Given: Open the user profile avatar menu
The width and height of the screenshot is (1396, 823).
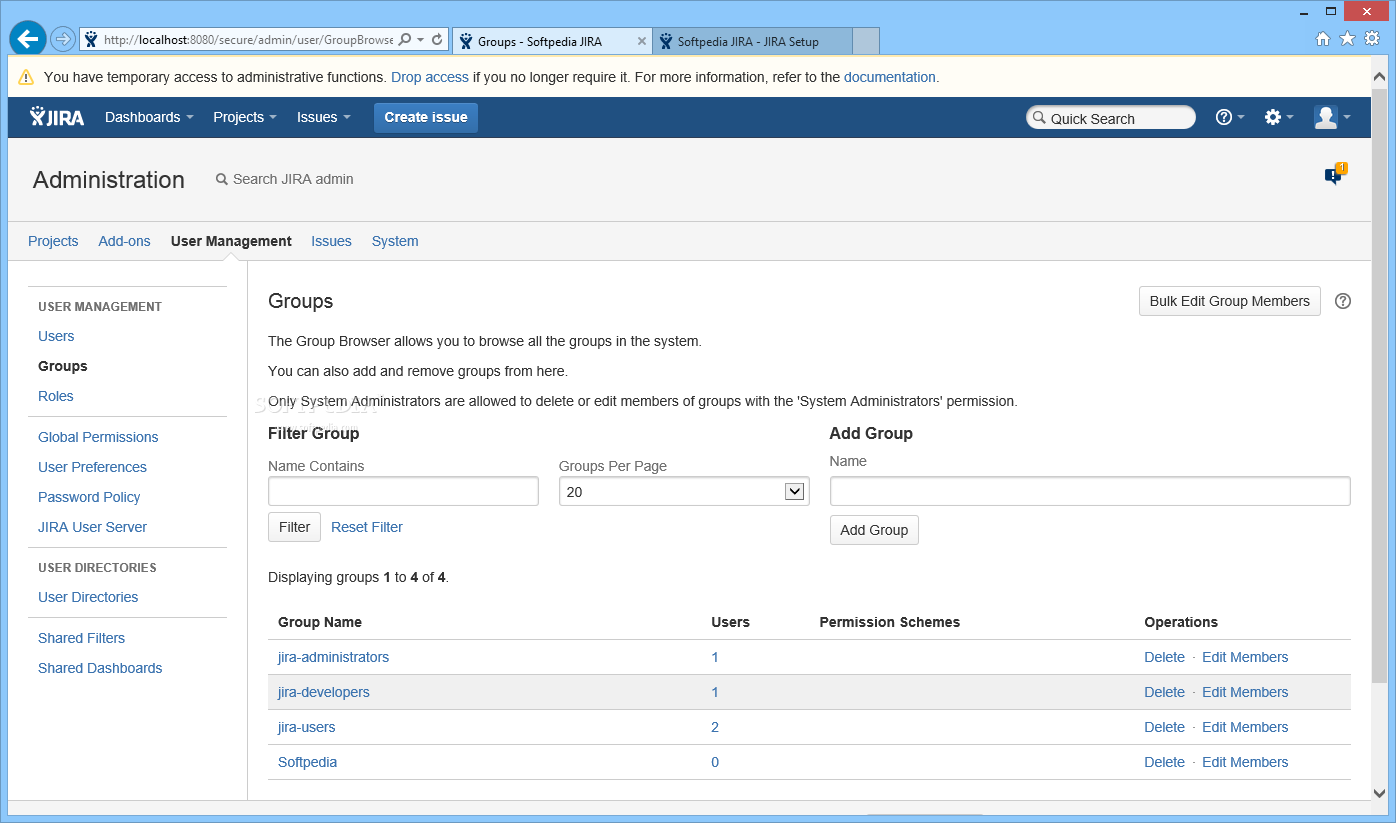Looking at the screenshot, I should [1332, 117].
